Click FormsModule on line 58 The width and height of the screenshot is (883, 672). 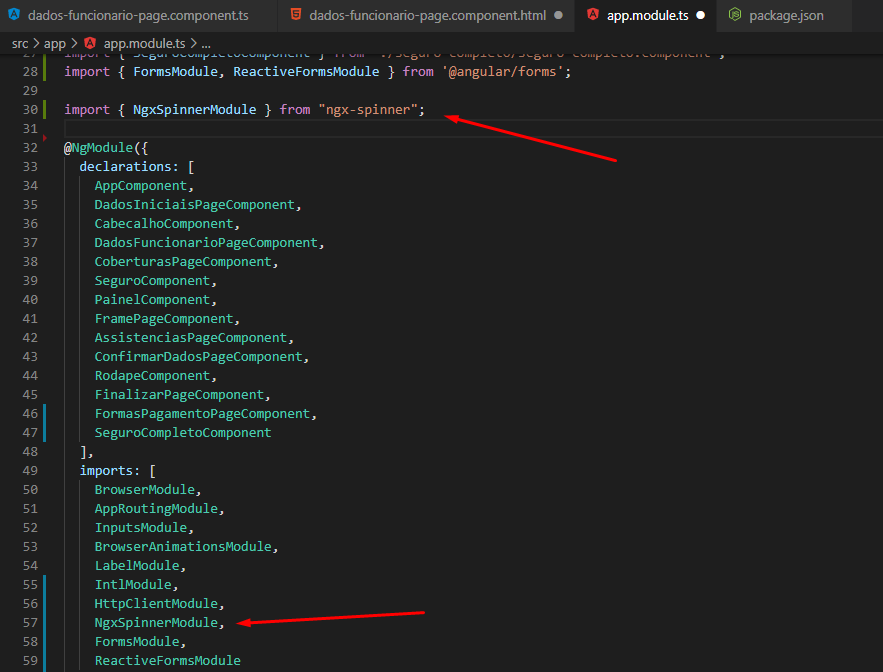tap(137, 642)
